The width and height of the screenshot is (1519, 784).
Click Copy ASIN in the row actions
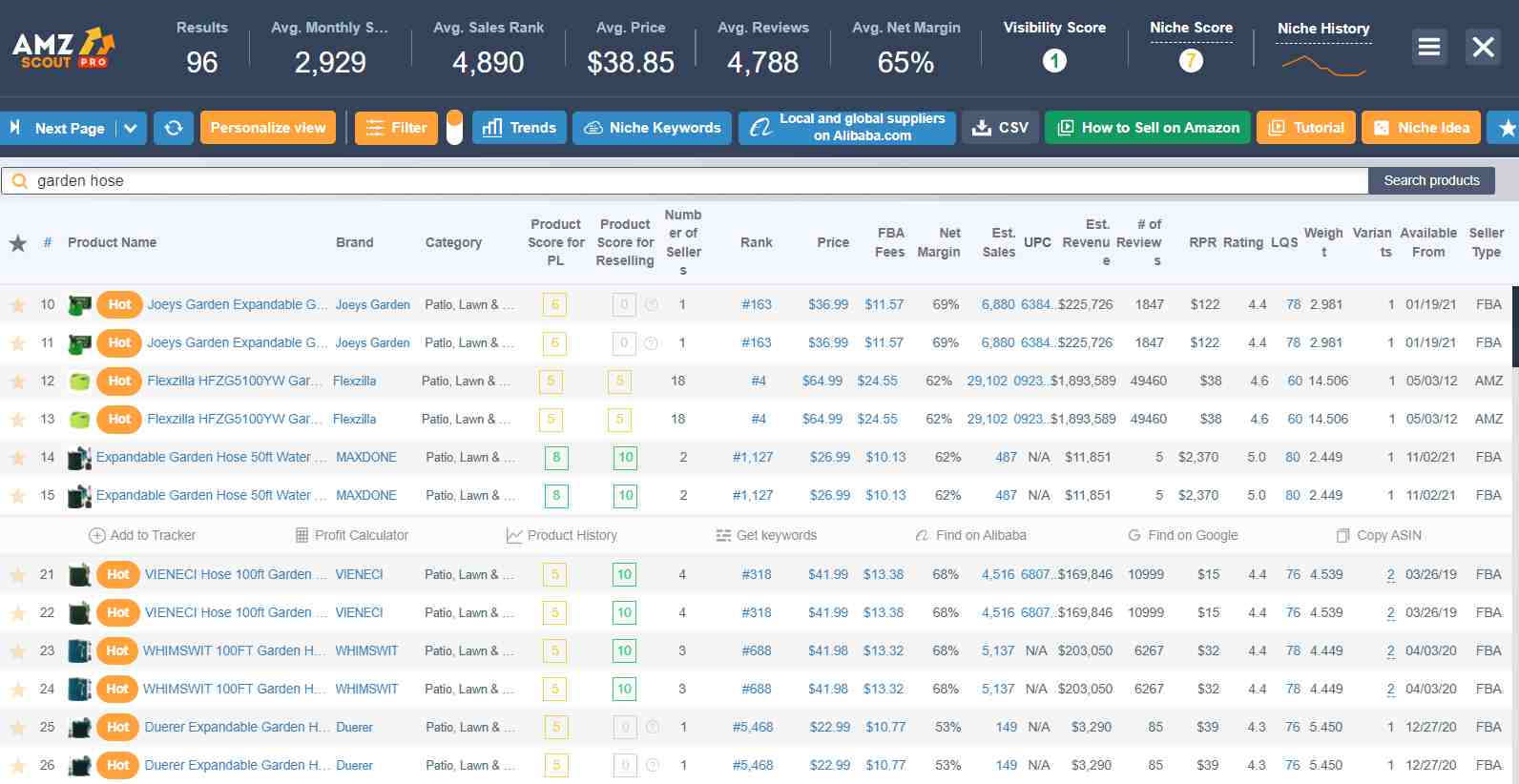(x=1379, y=535)
